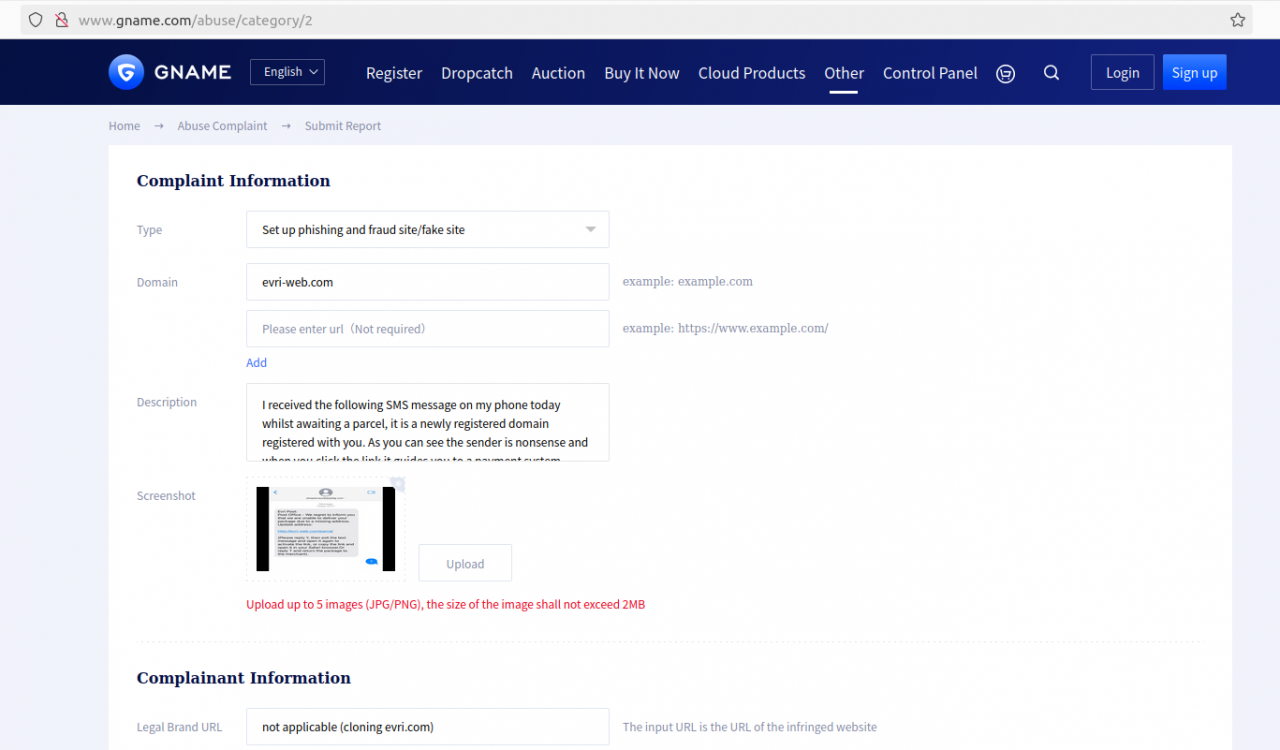1280x750 pixels.
Task: Click the infringed website URL hint text
Action: pos(750,727)
